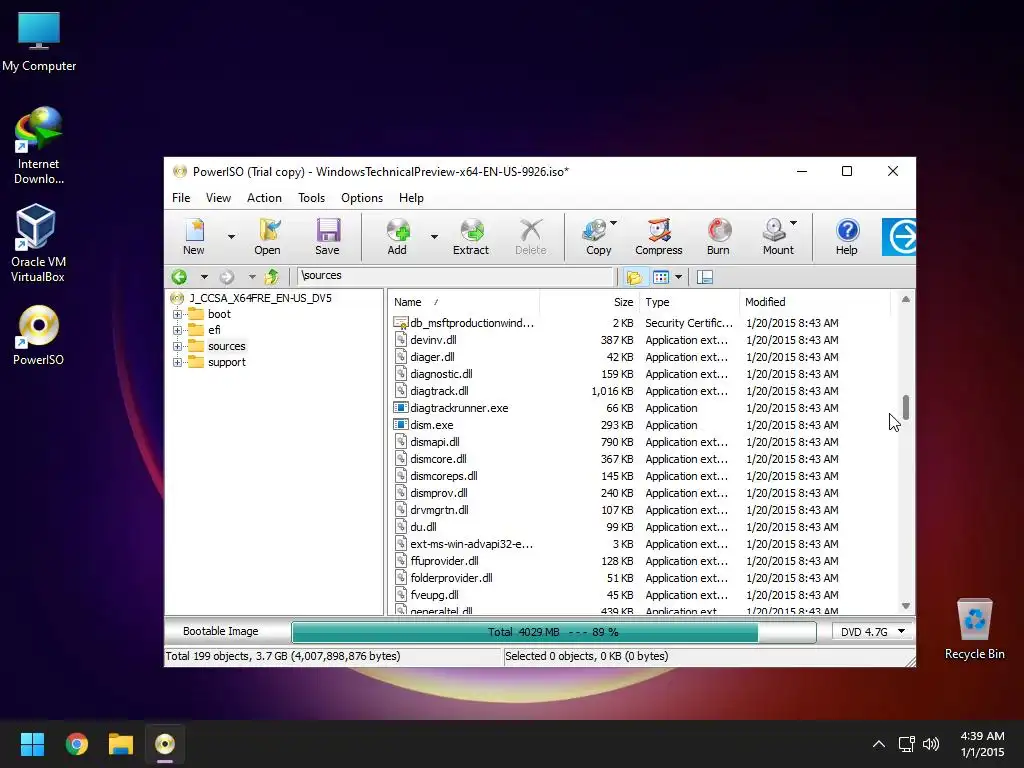Open the dropdown arrow beside New
This screenshot has width=1024, height=768.
pyautogui.click(x=231, y=236)
